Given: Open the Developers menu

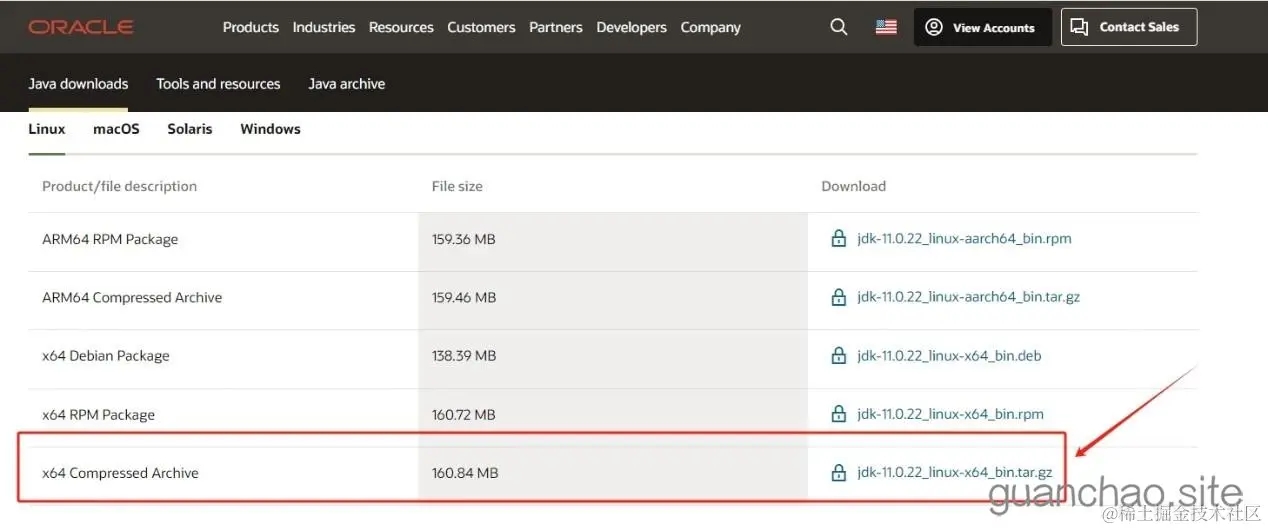Looking at the screenshot, I should (632, 27).
